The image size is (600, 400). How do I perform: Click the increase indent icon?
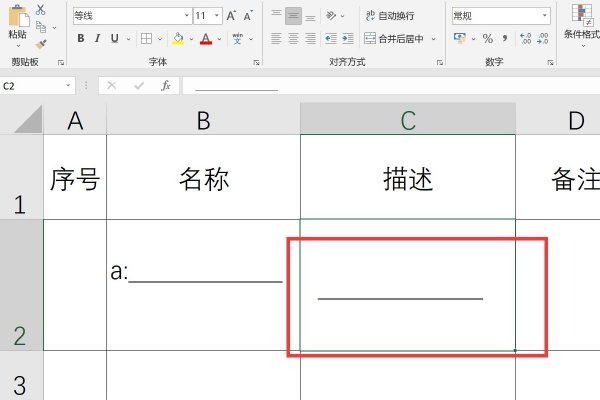[348, 38]
